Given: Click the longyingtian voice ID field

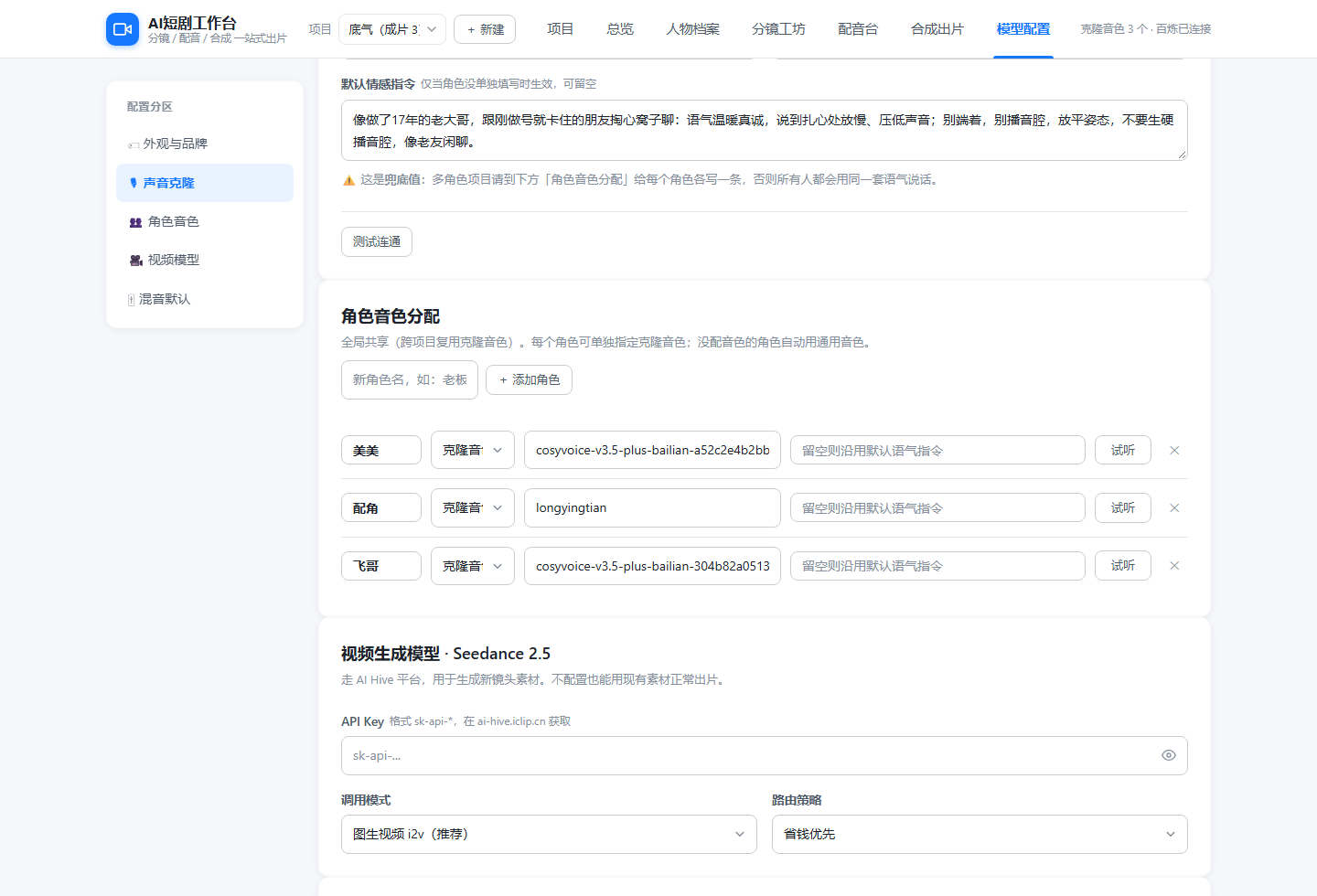Looking at the screenshot, I should (652, 507).
